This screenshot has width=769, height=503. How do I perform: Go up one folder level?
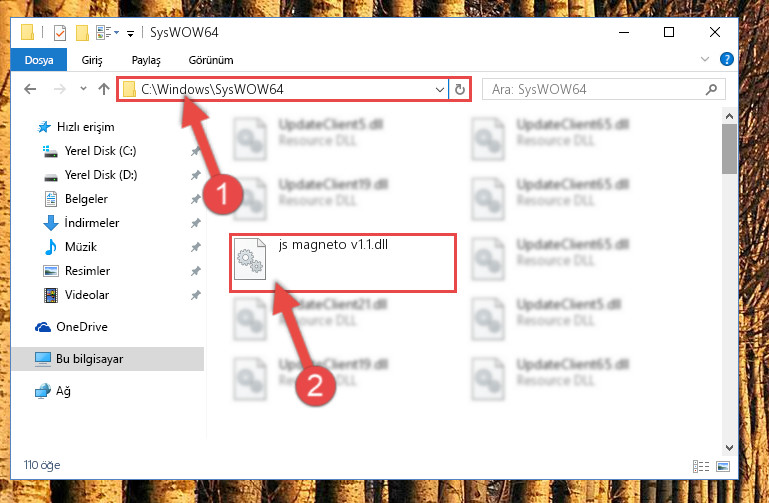click(103, 89)
